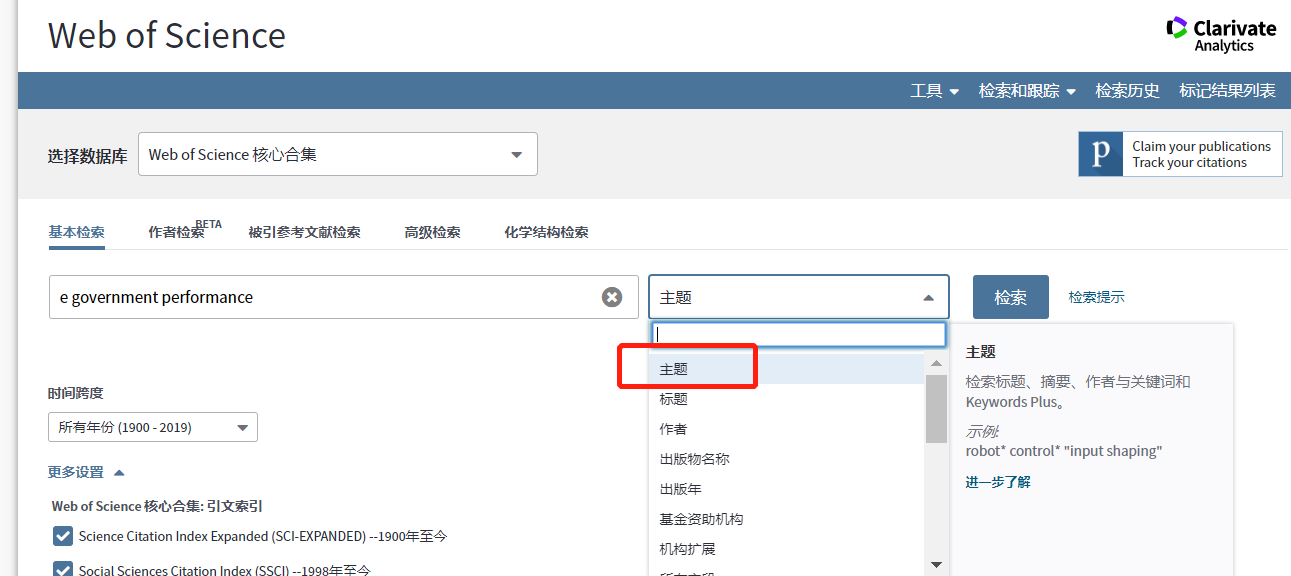Select 主题 from the field list
Screen dimensions: 1291x576
(787, 369)
